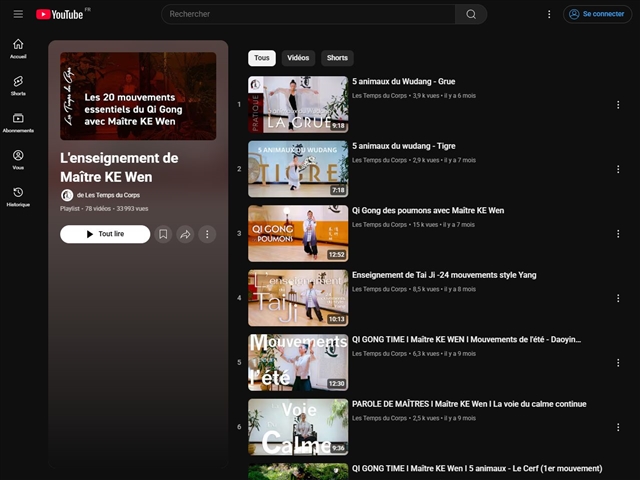Click the Mouvements de l'été thumbnail
The image size is (640, 480).
point(298,362)
